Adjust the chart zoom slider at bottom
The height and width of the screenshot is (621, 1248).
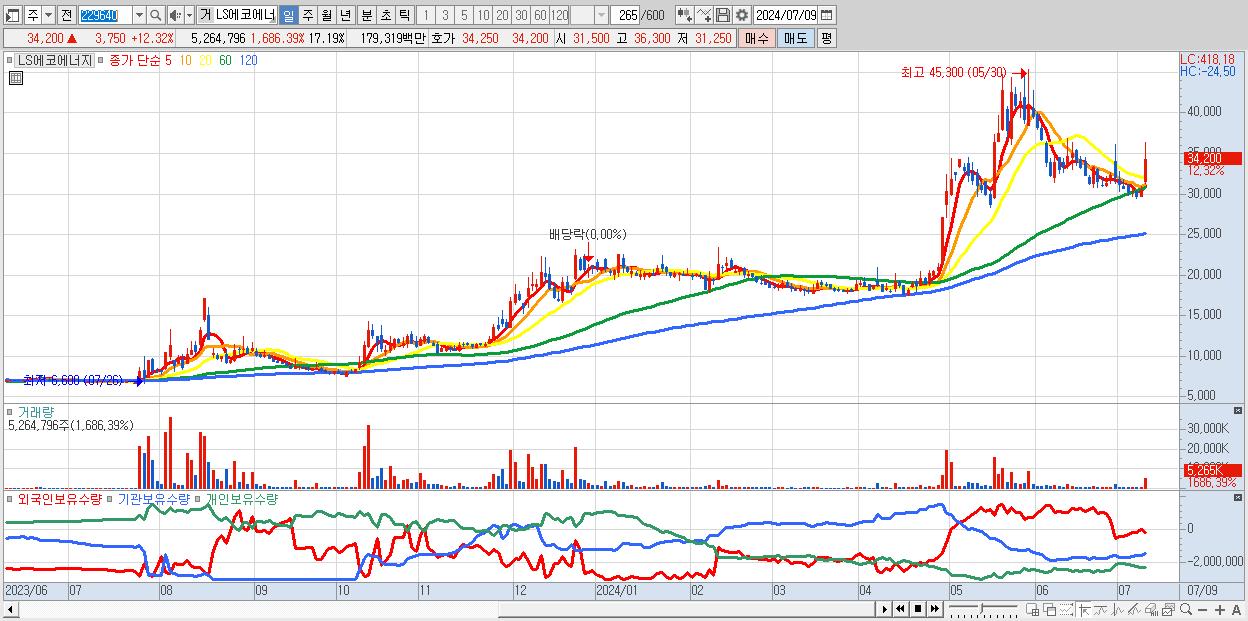pos(983,609)
